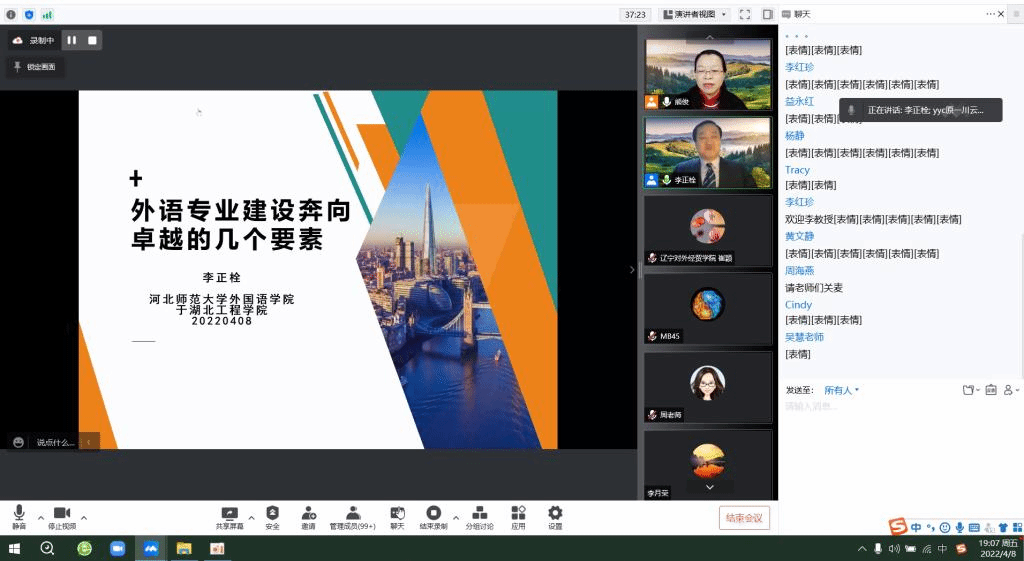Click the red 结束会议 button
This screenshot has width=1024, height=561.
point(744,518)
